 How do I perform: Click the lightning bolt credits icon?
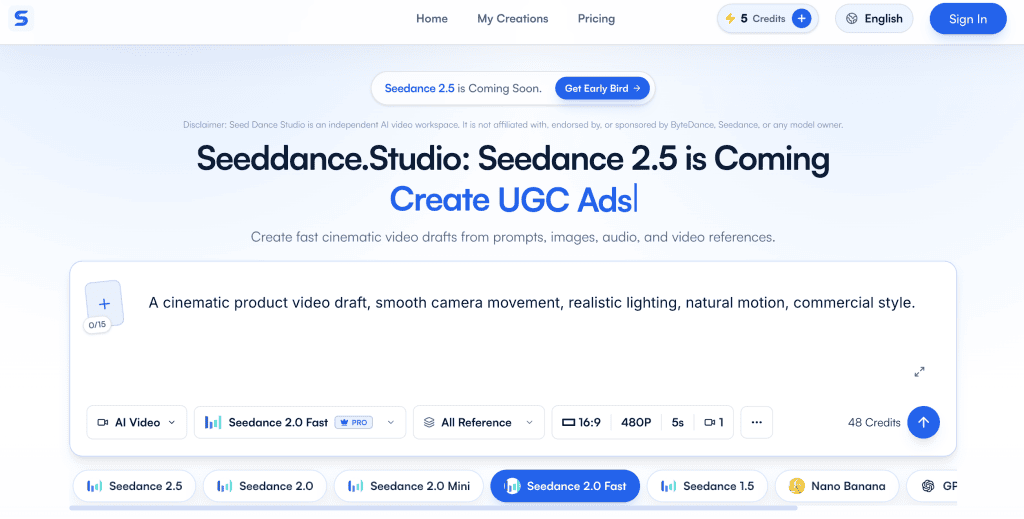coord(730,19)
